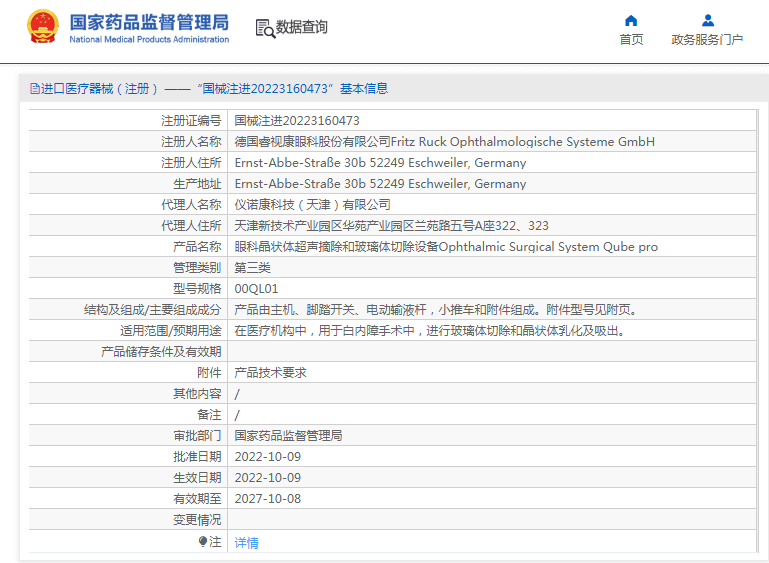Click the 其他内容 row label
This screenshot has height=563, width=769.
pyautogui.click(x=197, y=394)
